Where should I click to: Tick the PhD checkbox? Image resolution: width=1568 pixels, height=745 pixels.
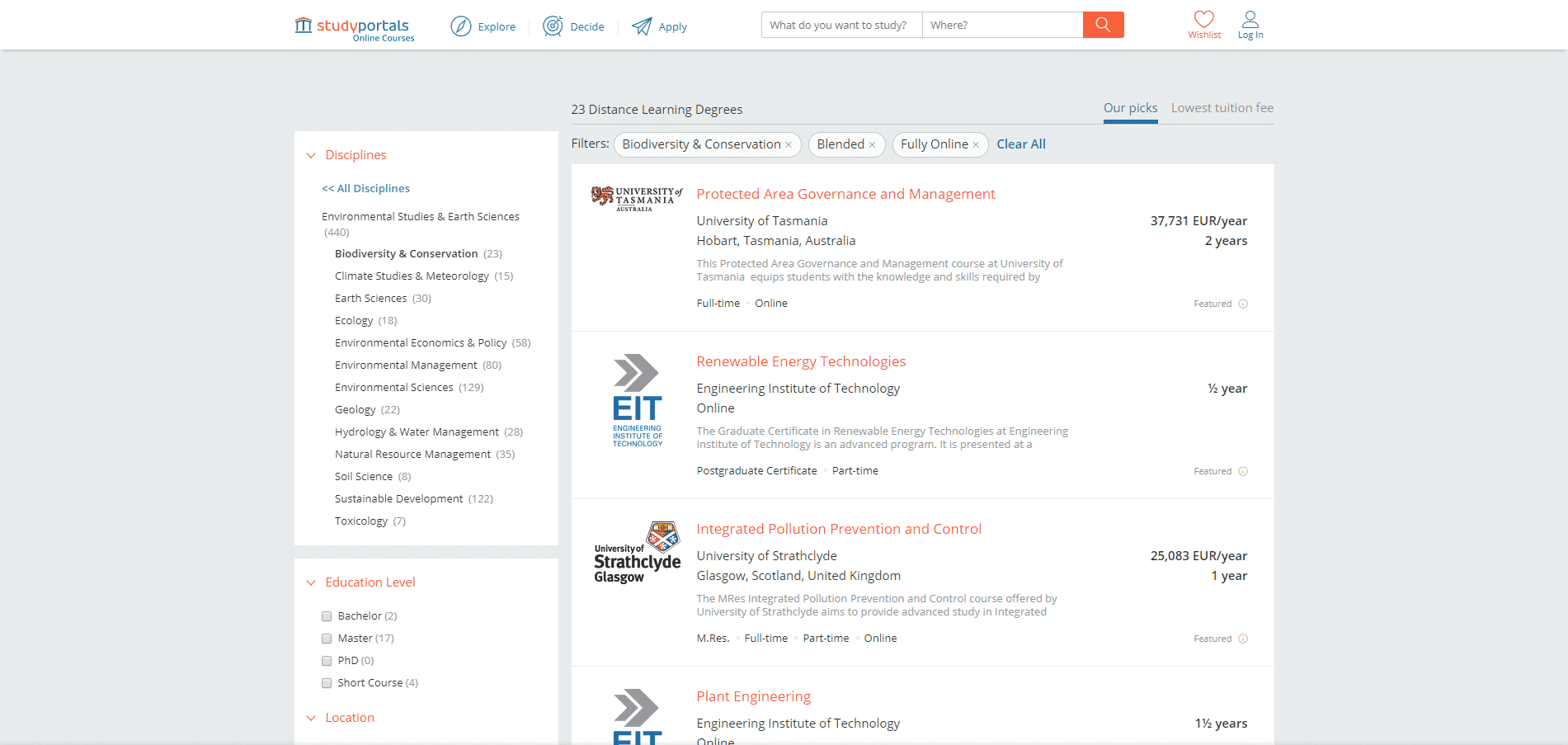[x=327, y=661]
